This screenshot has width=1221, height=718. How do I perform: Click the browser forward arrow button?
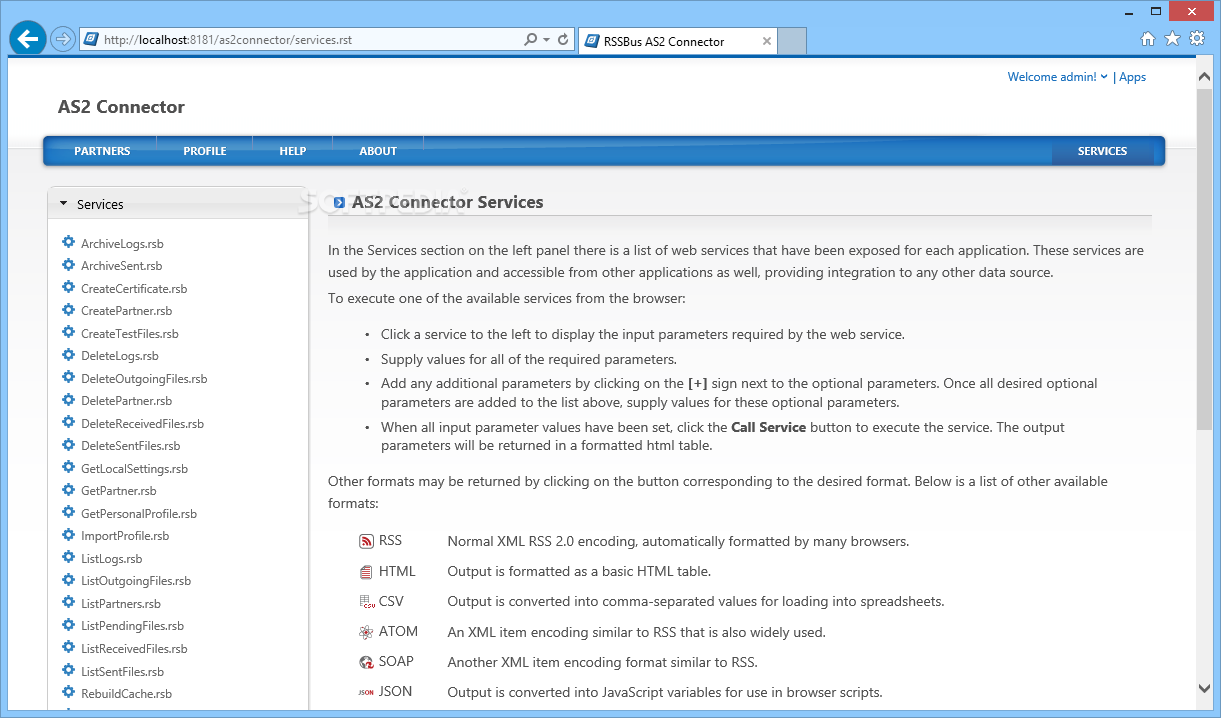point(62,39)
